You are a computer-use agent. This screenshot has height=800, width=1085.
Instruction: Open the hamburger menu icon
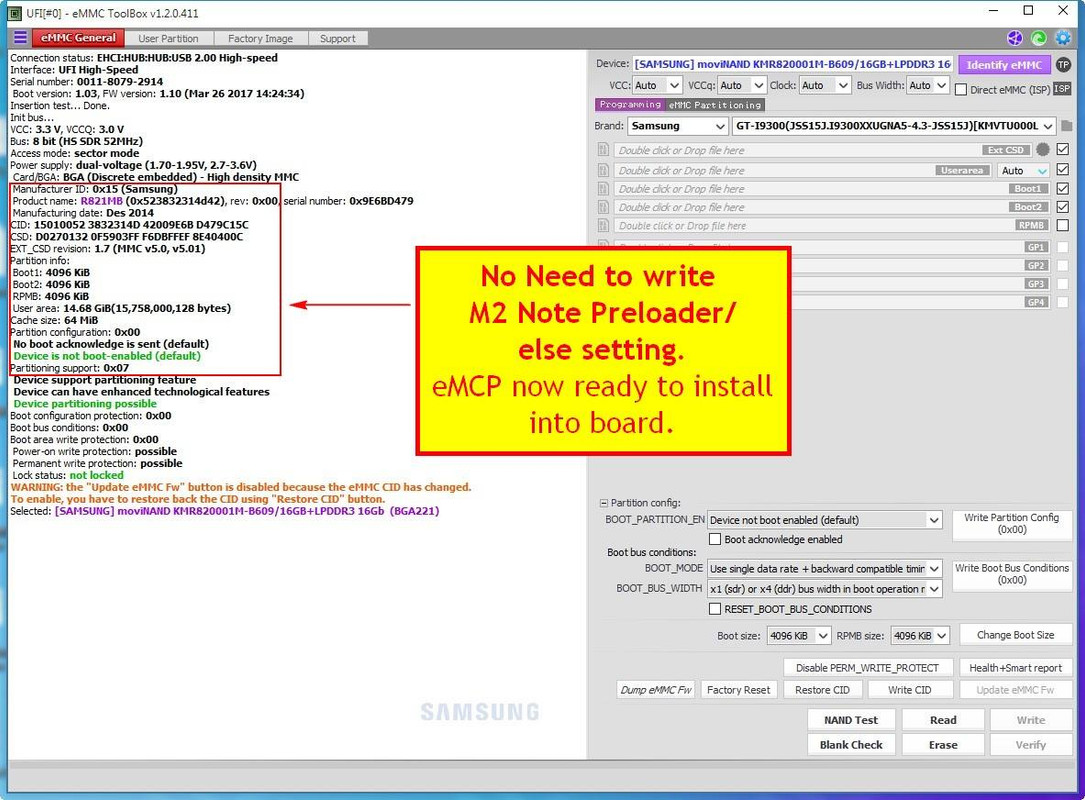[x=20, y=37]
